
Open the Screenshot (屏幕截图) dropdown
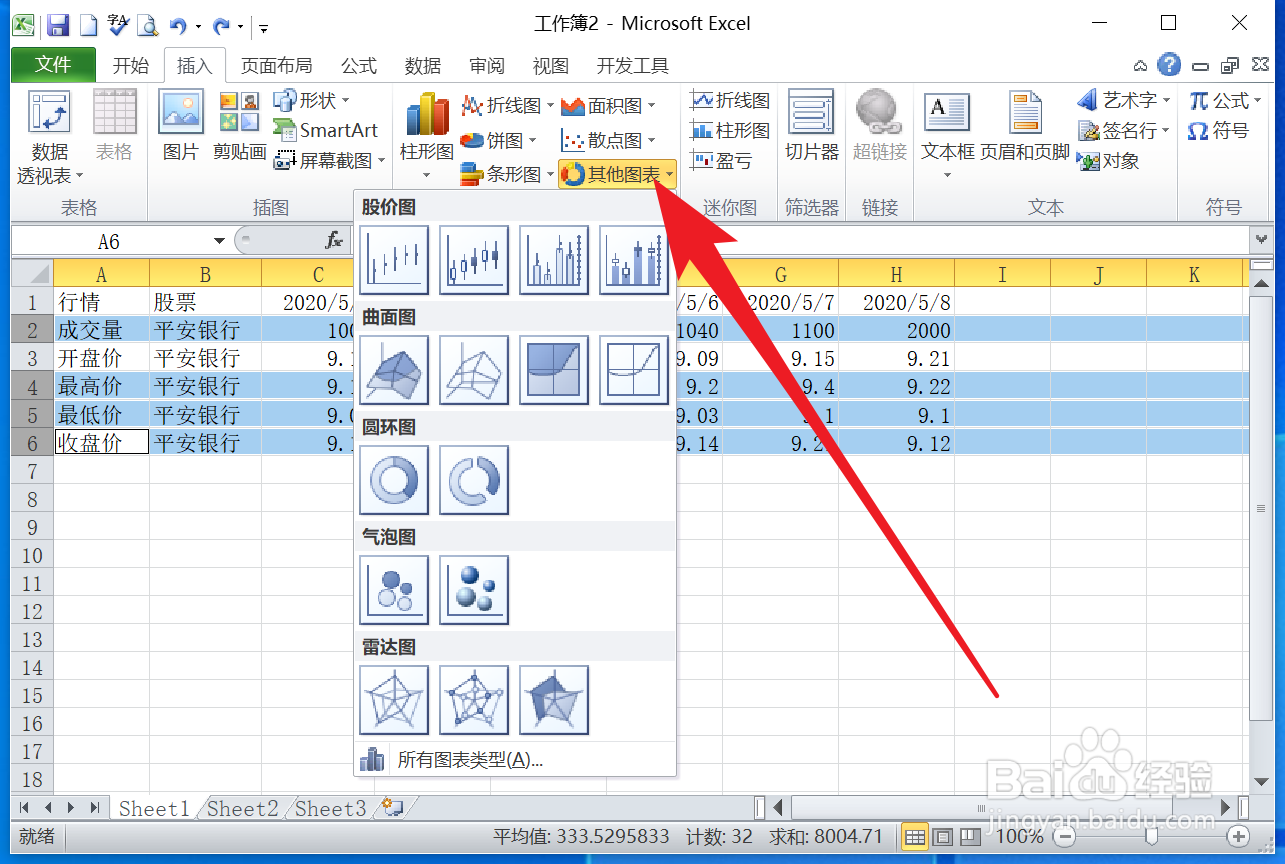tap(330, 160)
